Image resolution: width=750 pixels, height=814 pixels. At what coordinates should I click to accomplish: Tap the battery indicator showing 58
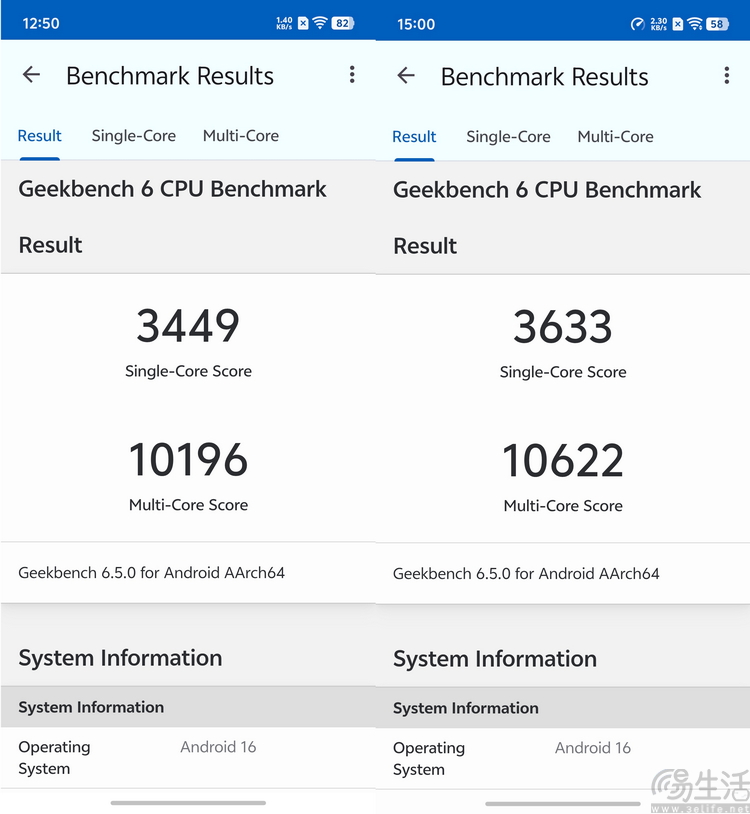click(x=717, y=24)
